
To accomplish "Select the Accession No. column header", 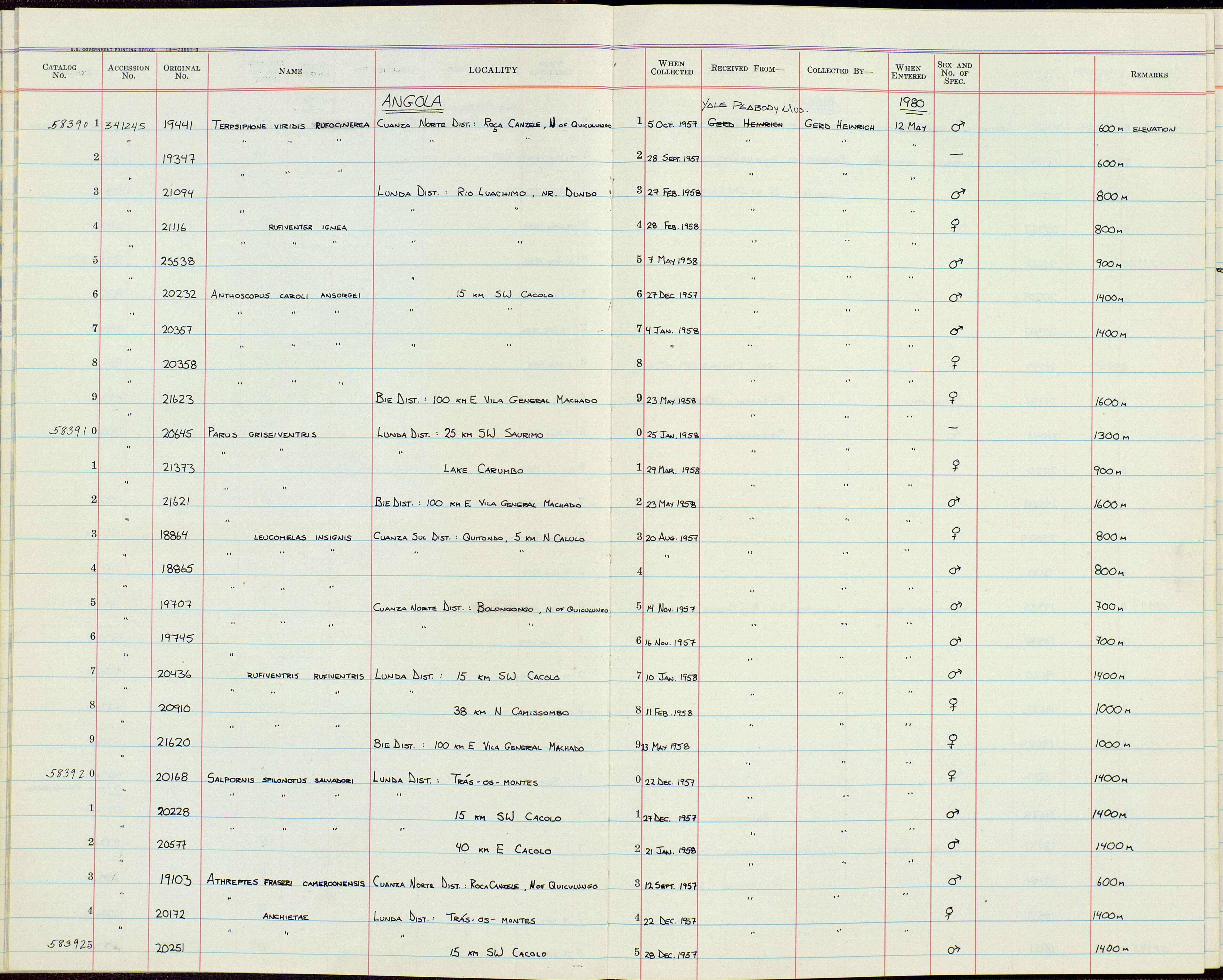I will pos(129,72).
